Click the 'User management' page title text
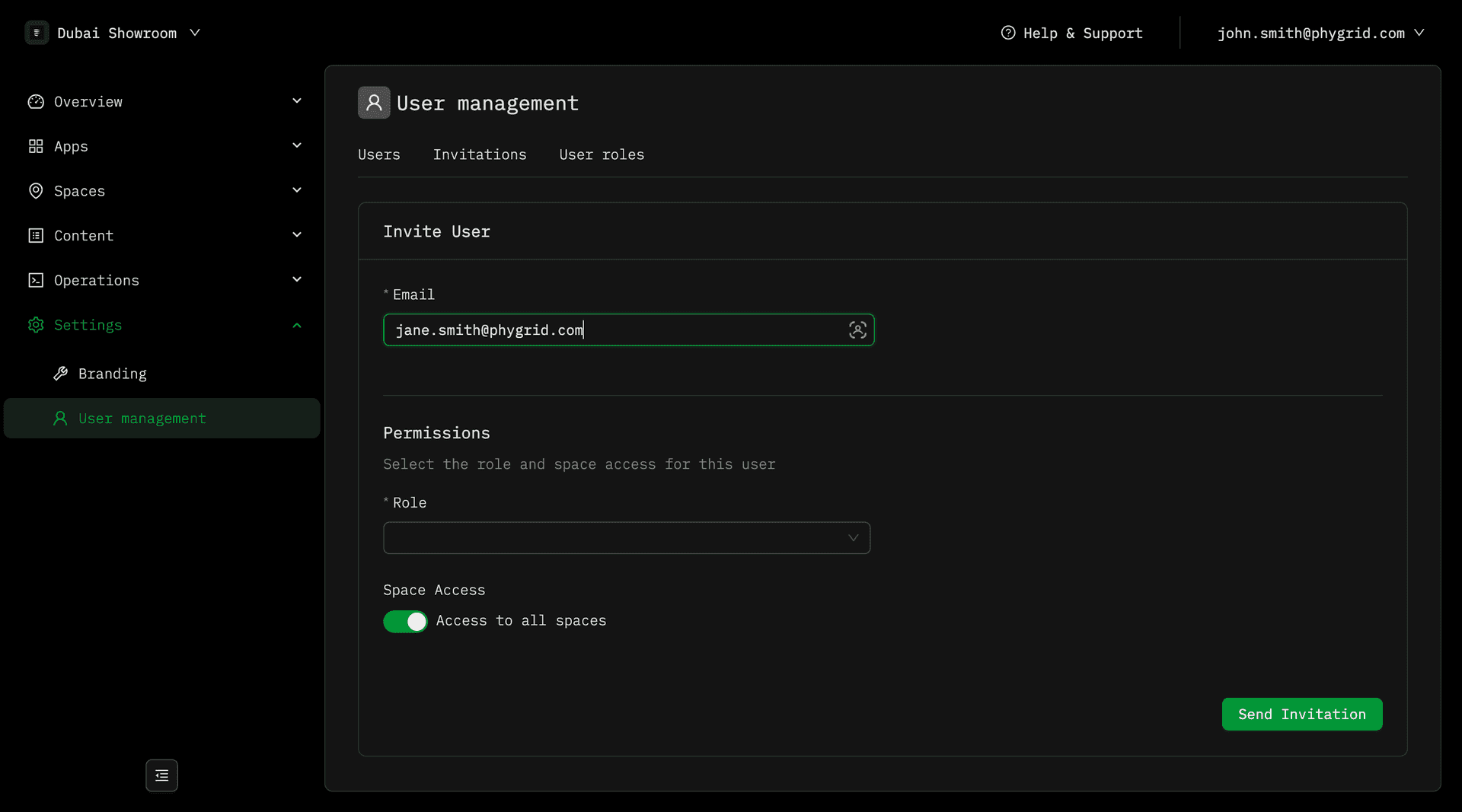Screen dimensions: 1462x812 tap(487, 103)
